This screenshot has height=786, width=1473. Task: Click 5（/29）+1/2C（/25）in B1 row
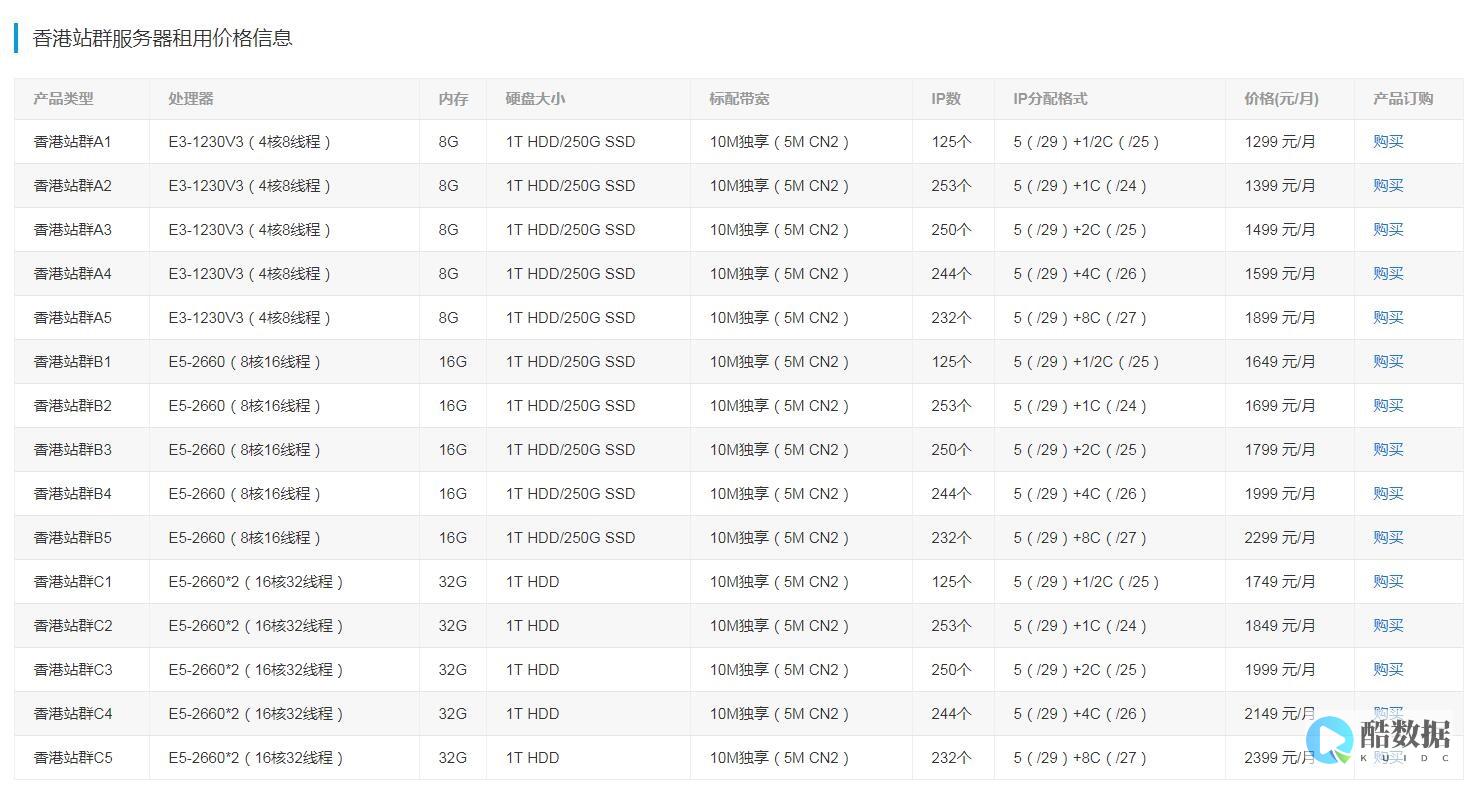(x=1087, y=362)
